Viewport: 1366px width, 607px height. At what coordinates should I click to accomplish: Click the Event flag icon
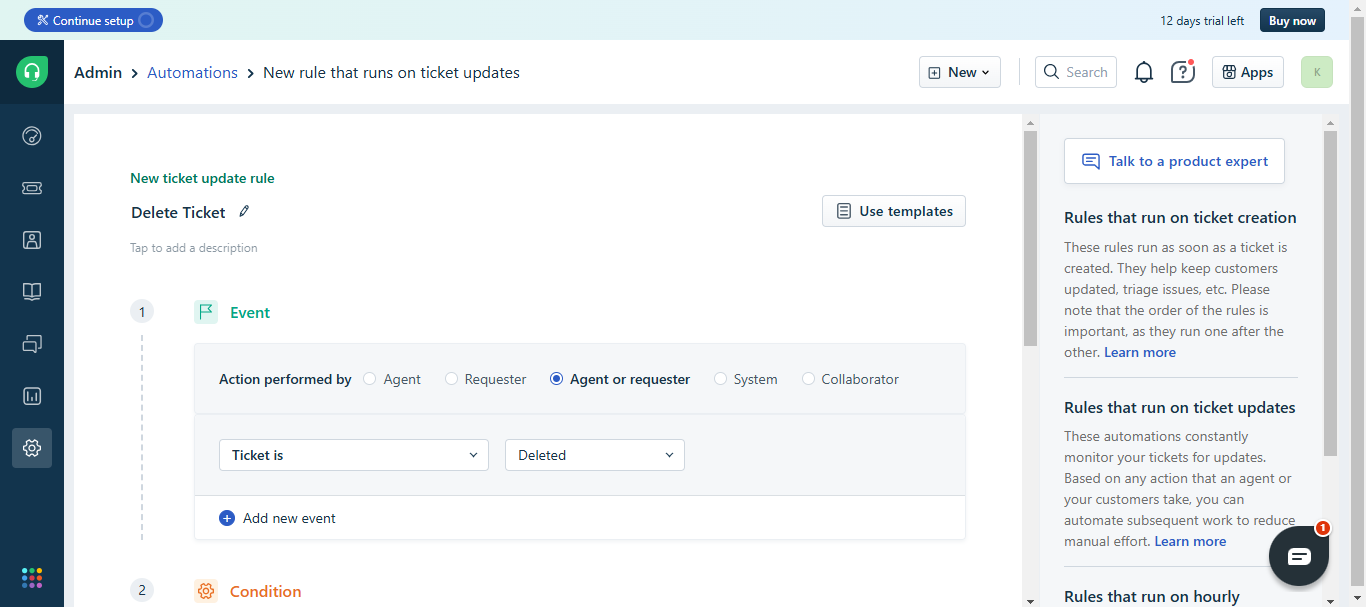click(x=206, y=312)
